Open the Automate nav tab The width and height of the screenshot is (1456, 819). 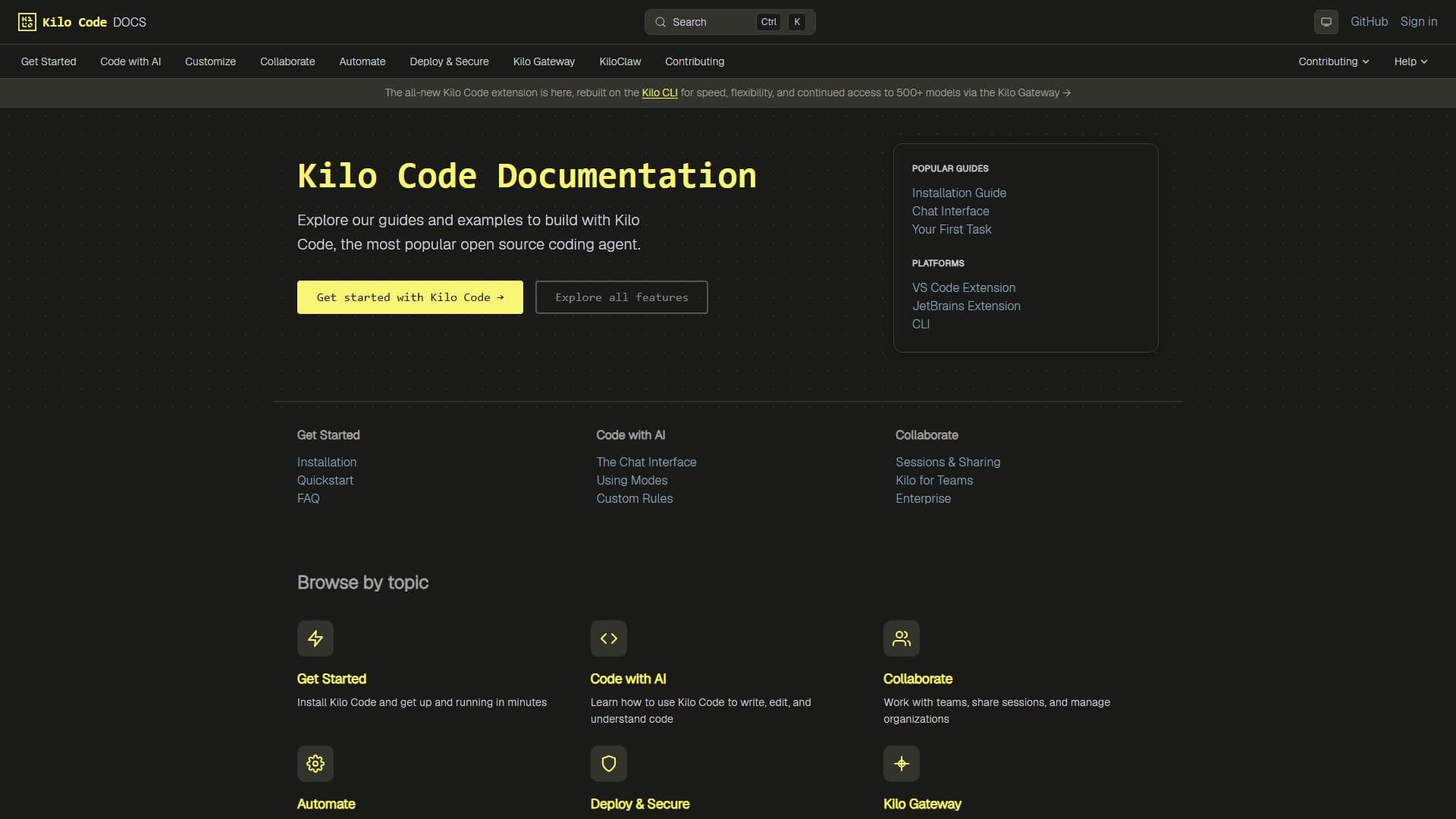(362, 61)
